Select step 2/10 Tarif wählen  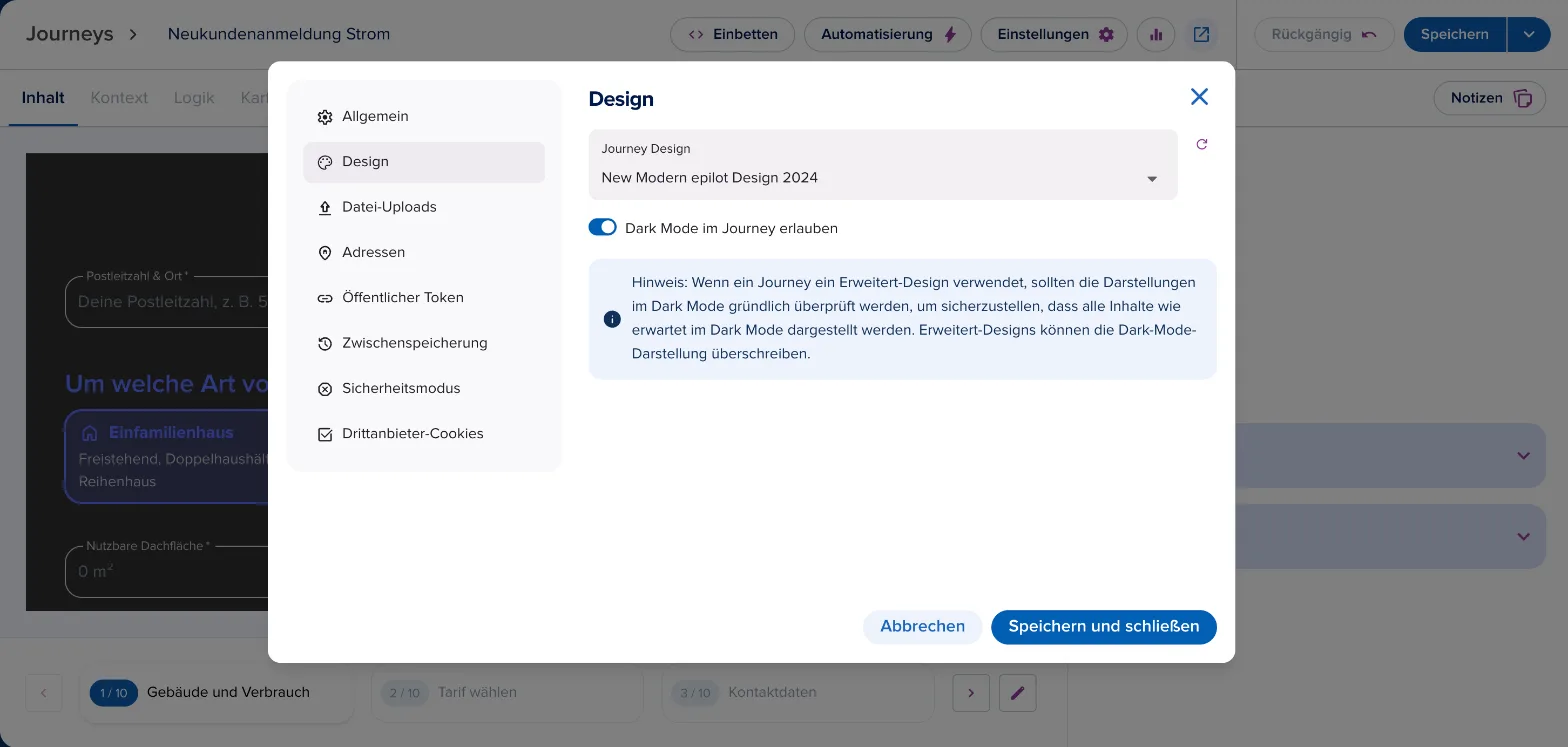coord(507,692)
